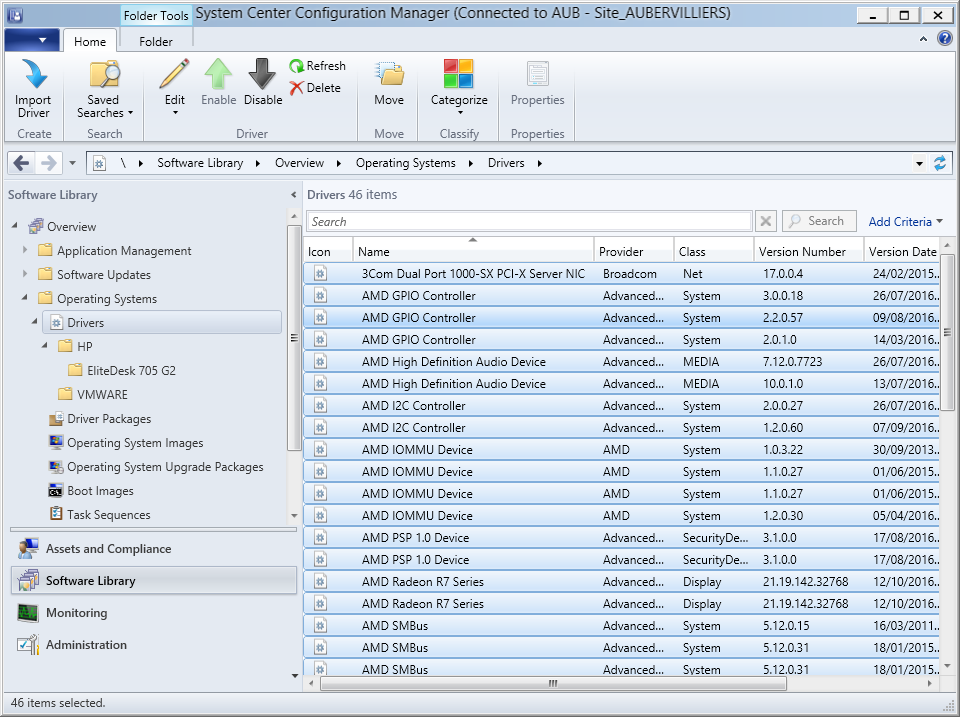The width and height of the screenshot is (960, 717).
Task: Click into the drivers Search field
Action: point(529,221)
